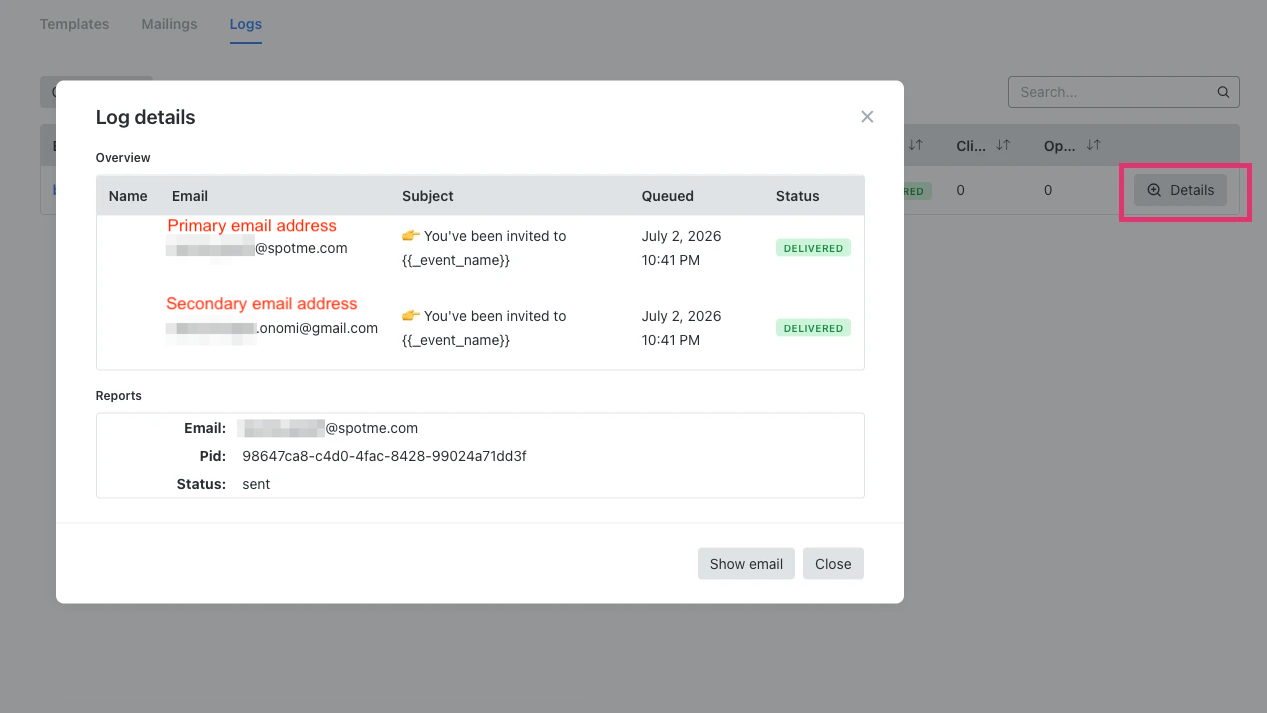1267x713 pixels.
Task: Focus the Search... input field
Action: pyautogui.click(x=1112, y=92)
